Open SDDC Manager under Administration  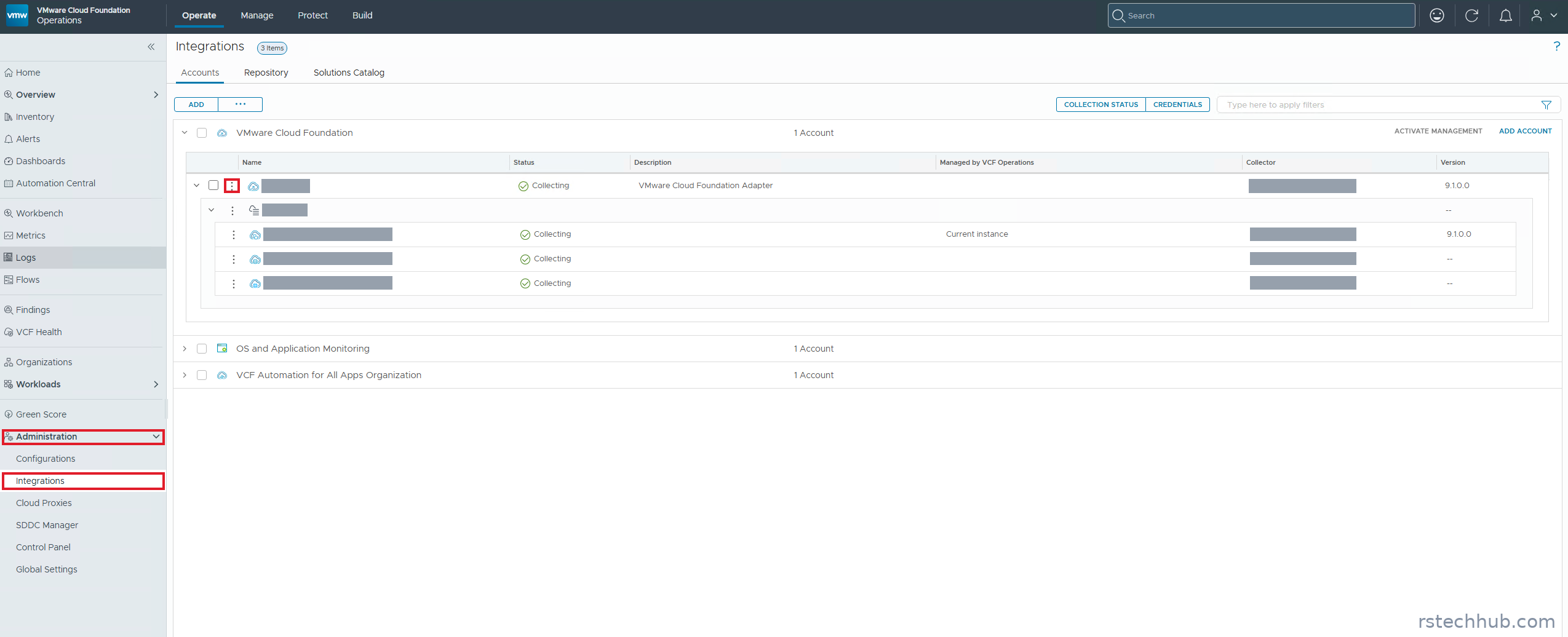point(83,525)
